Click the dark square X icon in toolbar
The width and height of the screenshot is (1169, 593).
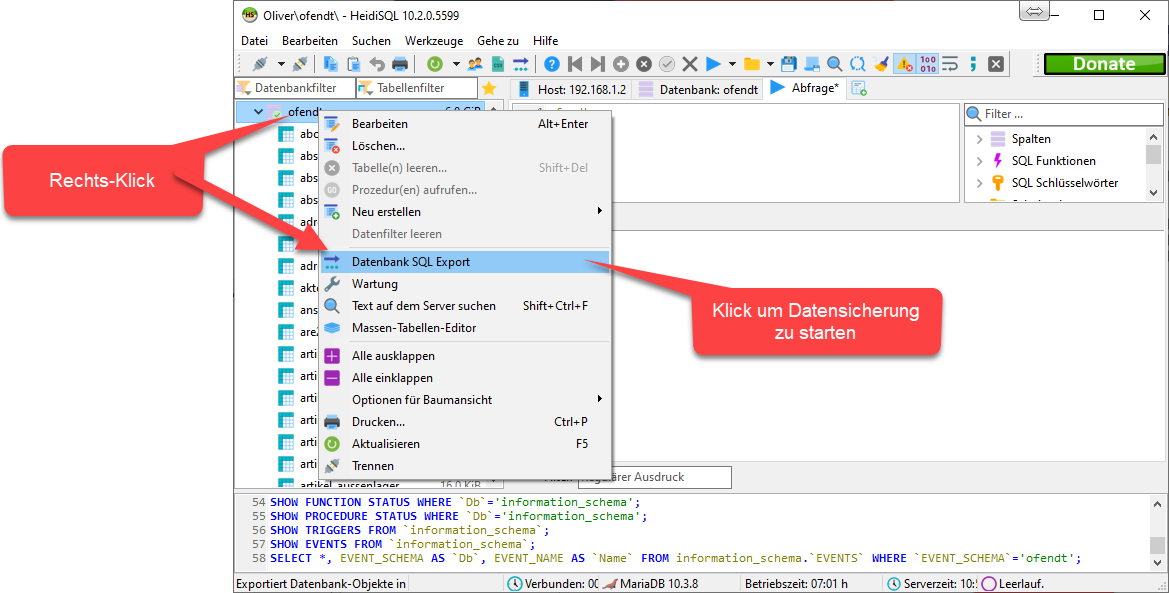[x=996, y=64]
